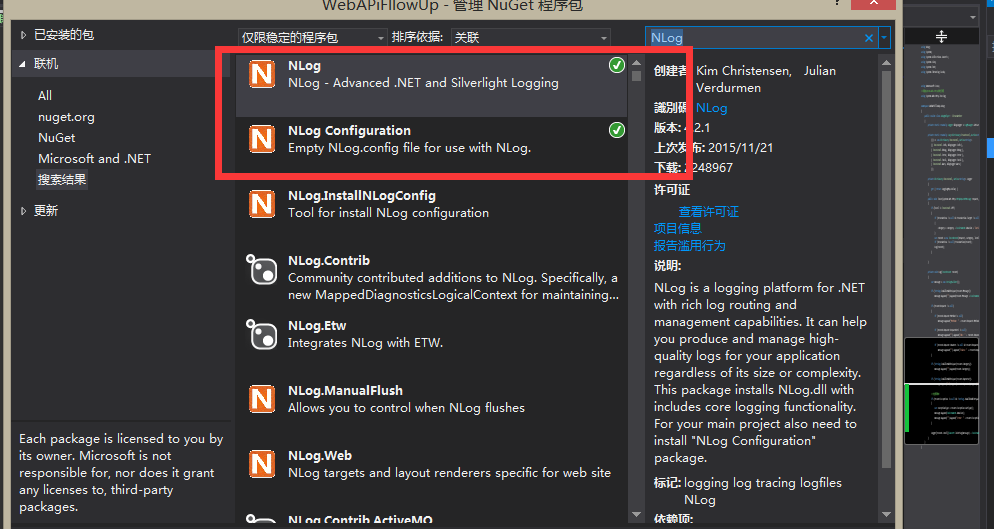Select the NLog.Web package icon
994x529 pixels.
pos(262,464)
